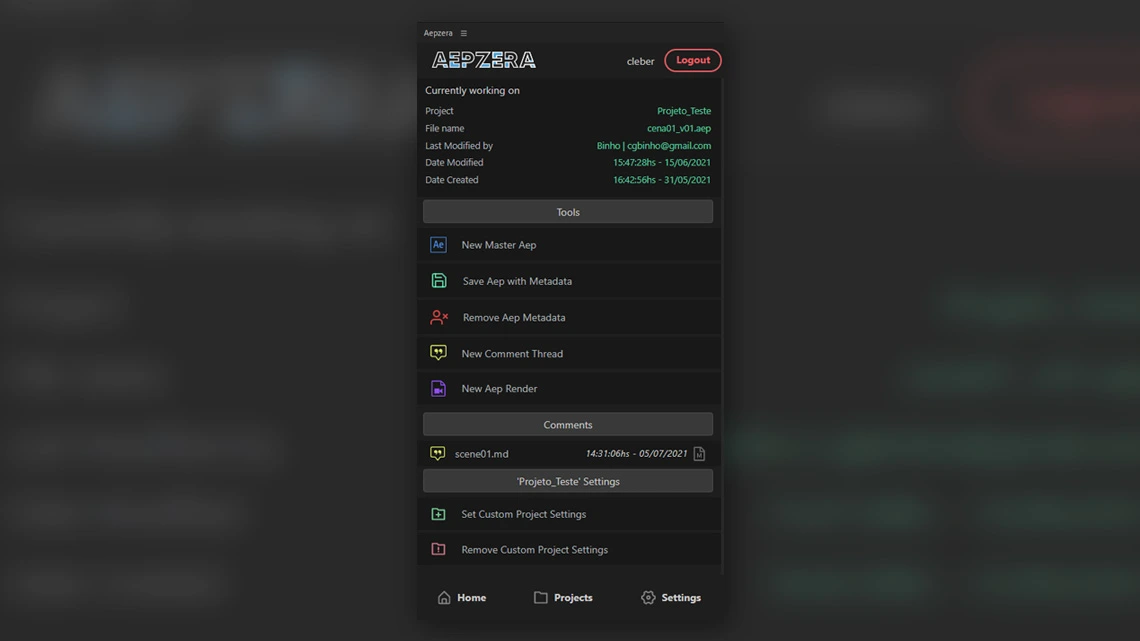Select New Master Aep tool

coord(569,245)
